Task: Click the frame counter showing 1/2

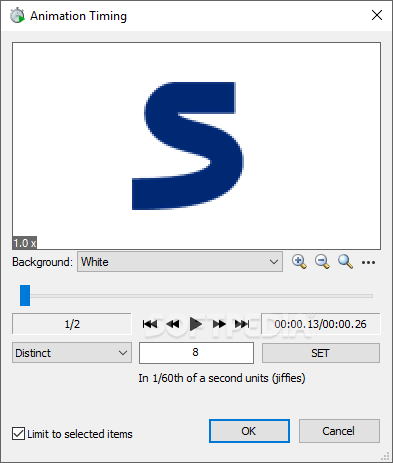Action: pyautogui.click(x=72, y=324)
